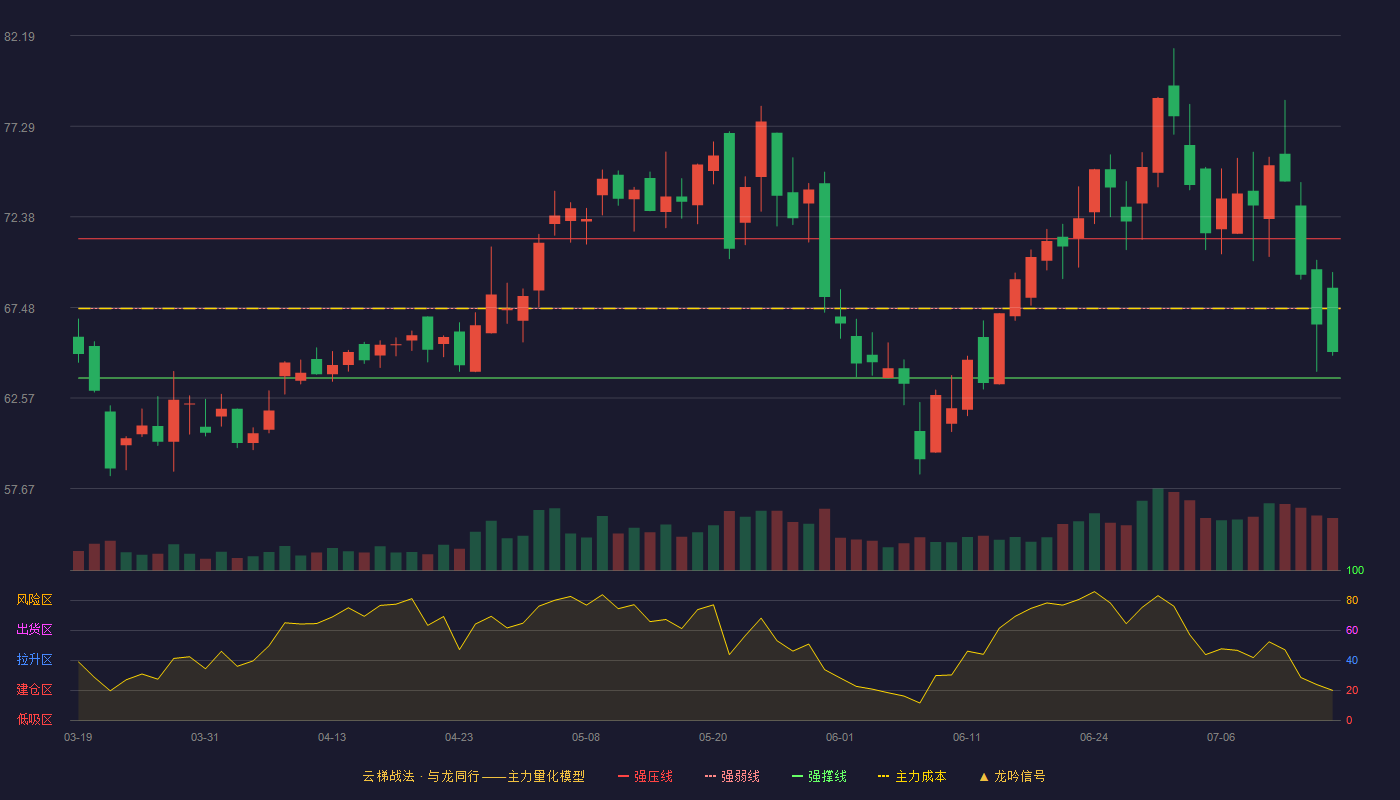This screenshot has width=1400, height=800.
Task: Click the 07-06 date label
Action: [1221, 737]
